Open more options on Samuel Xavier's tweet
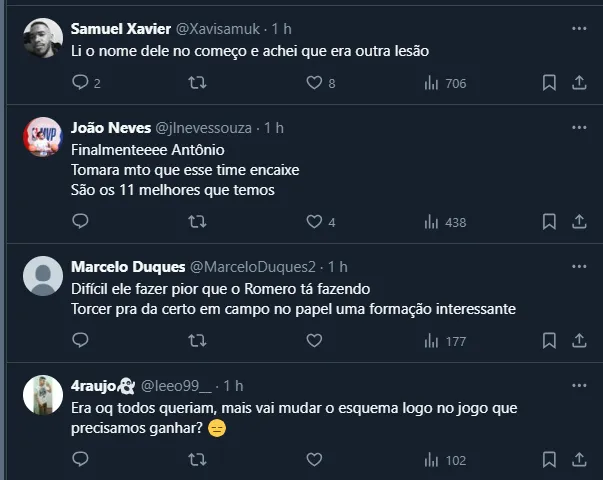 [x=578, y=28]
